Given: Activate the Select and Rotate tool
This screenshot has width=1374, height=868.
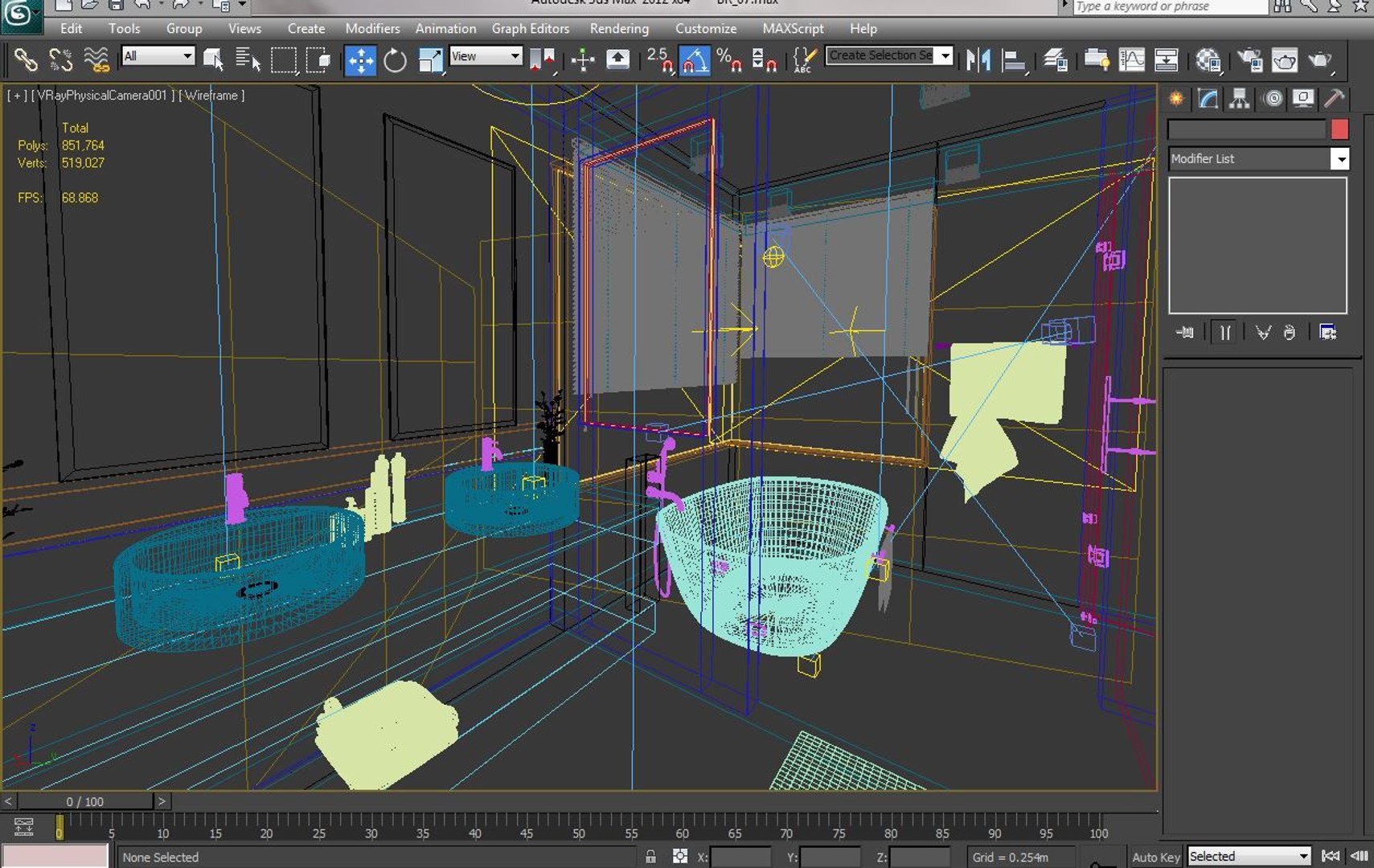Looking at the screenshot, I should [x=395, y=59].
